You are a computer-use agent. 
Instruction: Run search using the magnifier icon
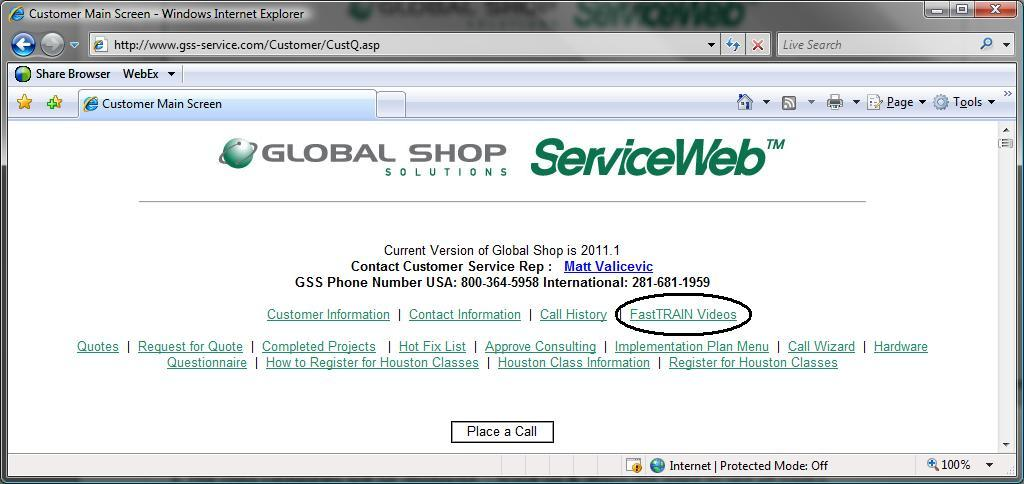(987, 44)
